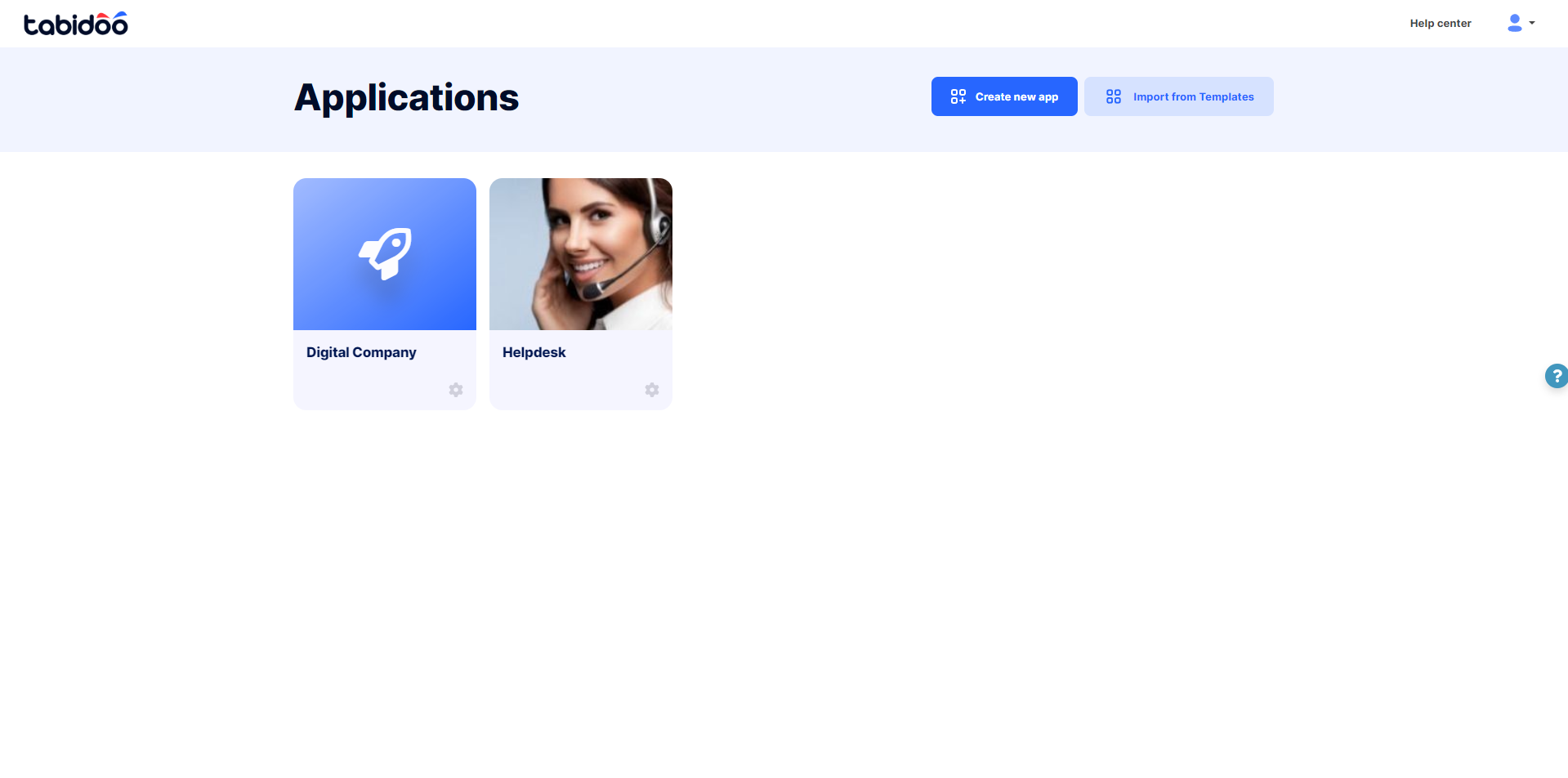The image size is (1568, 778).
Task: Click empty footer area of Digital Company card
Action: 368,389
